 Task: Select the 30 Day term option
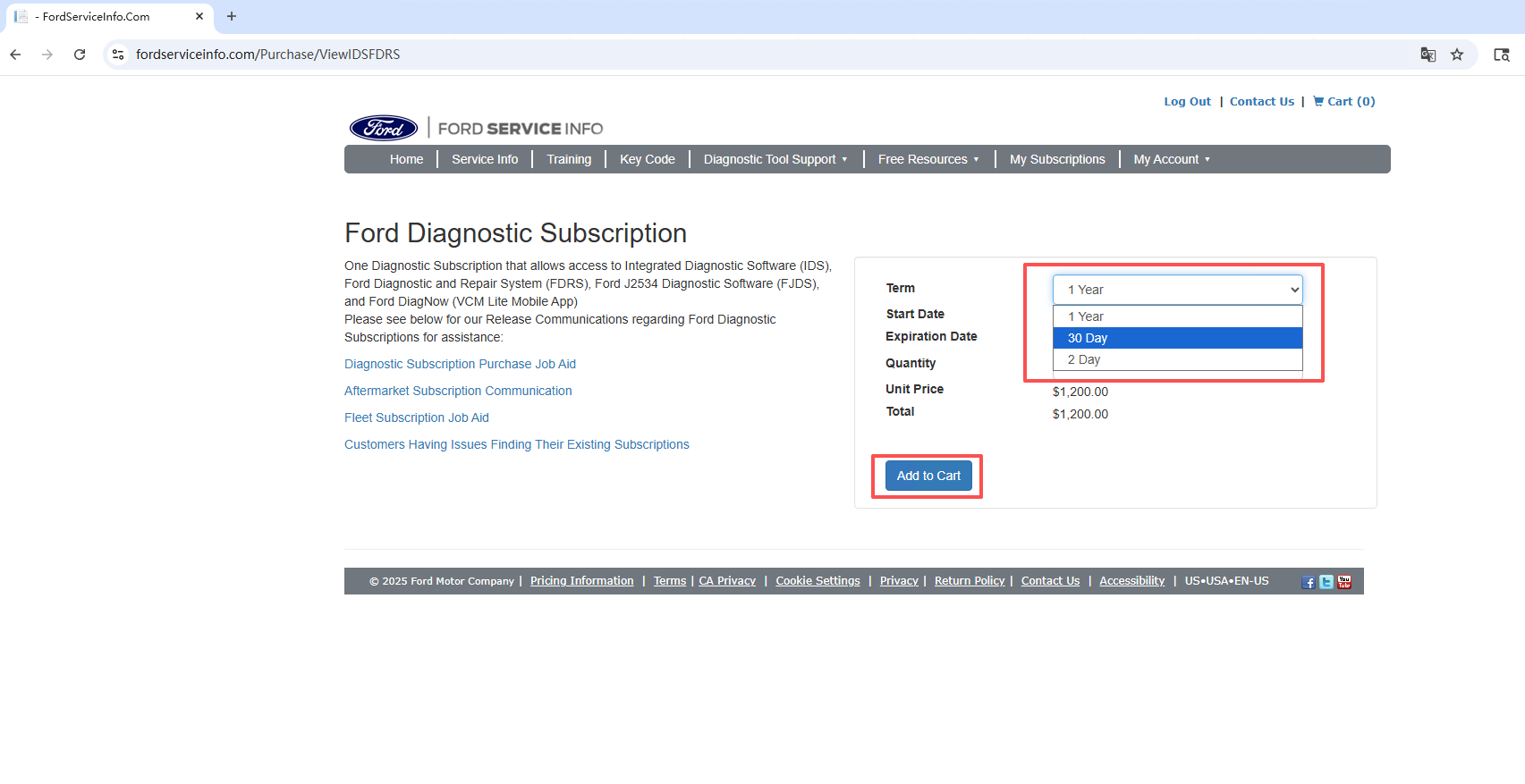click(1177, 338)
